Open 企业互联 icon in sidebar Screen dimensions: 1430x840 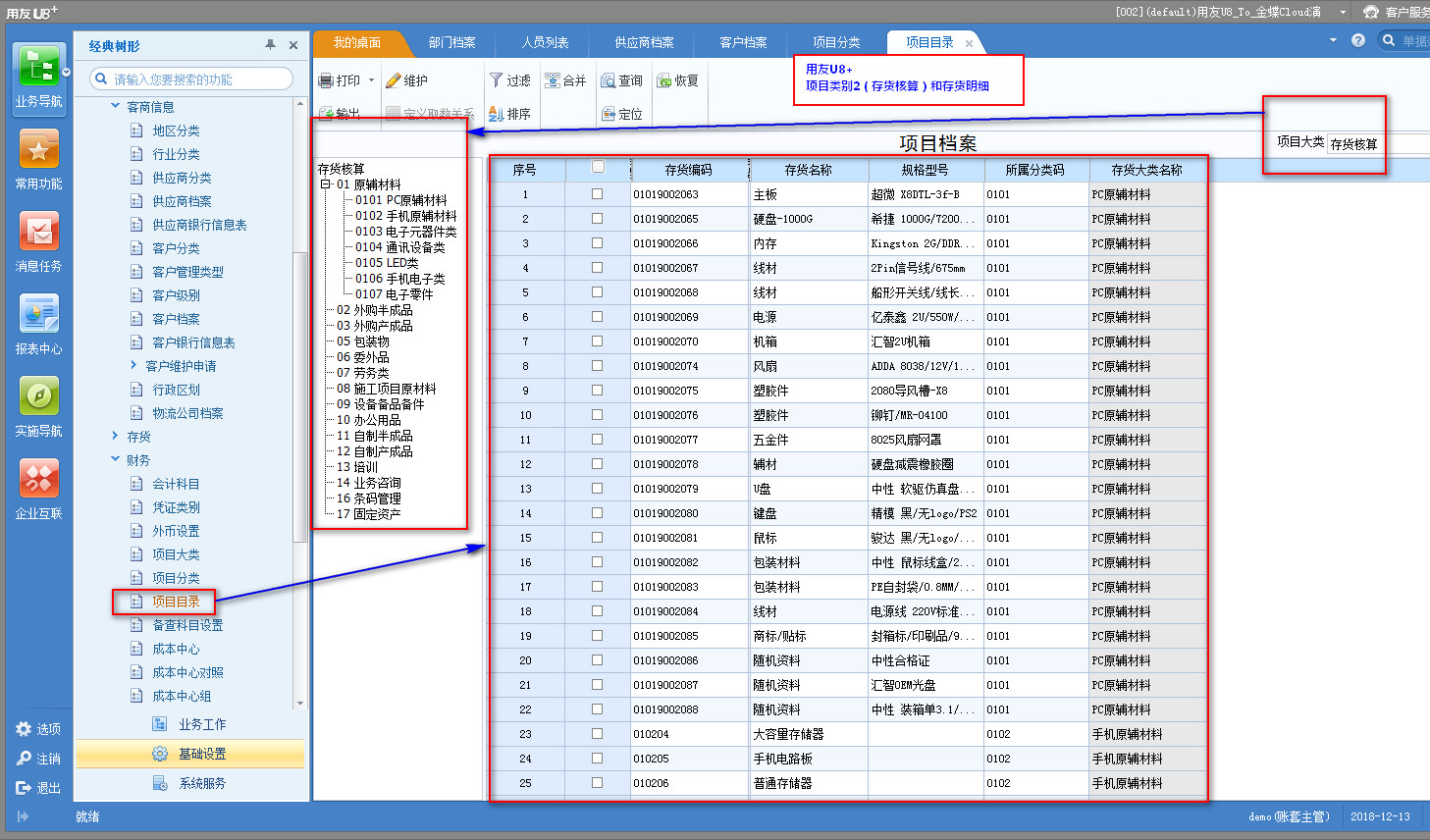click(38, 481)
